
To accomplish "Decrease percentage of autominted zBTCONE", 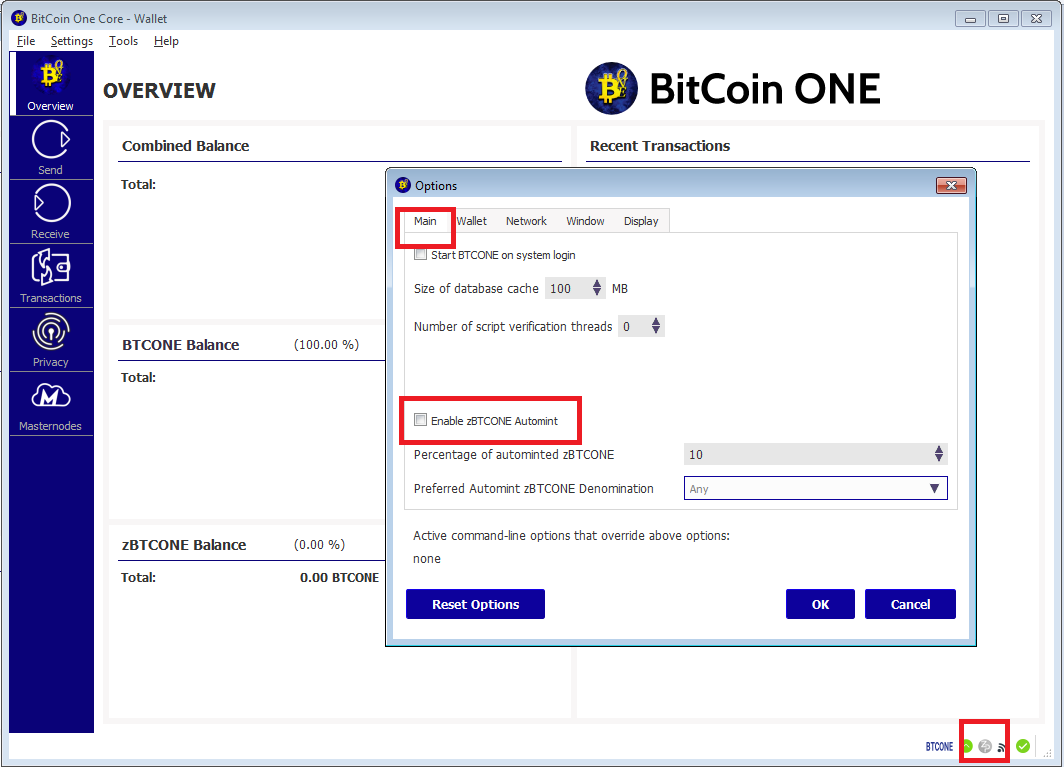I will [938, 459].
